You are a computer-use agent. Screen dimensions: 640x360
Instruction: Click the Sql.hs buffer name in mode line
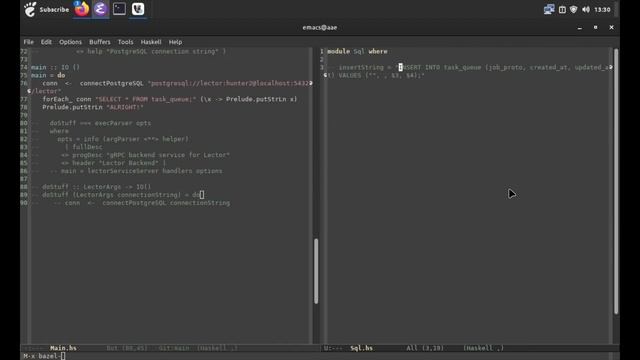coord(361,348)
